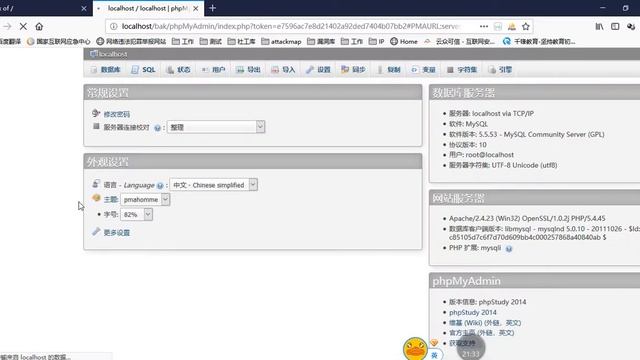The height and width of the screenshot is (360, 640).
Task: Click the change password key icon
Action: [96, 113]
